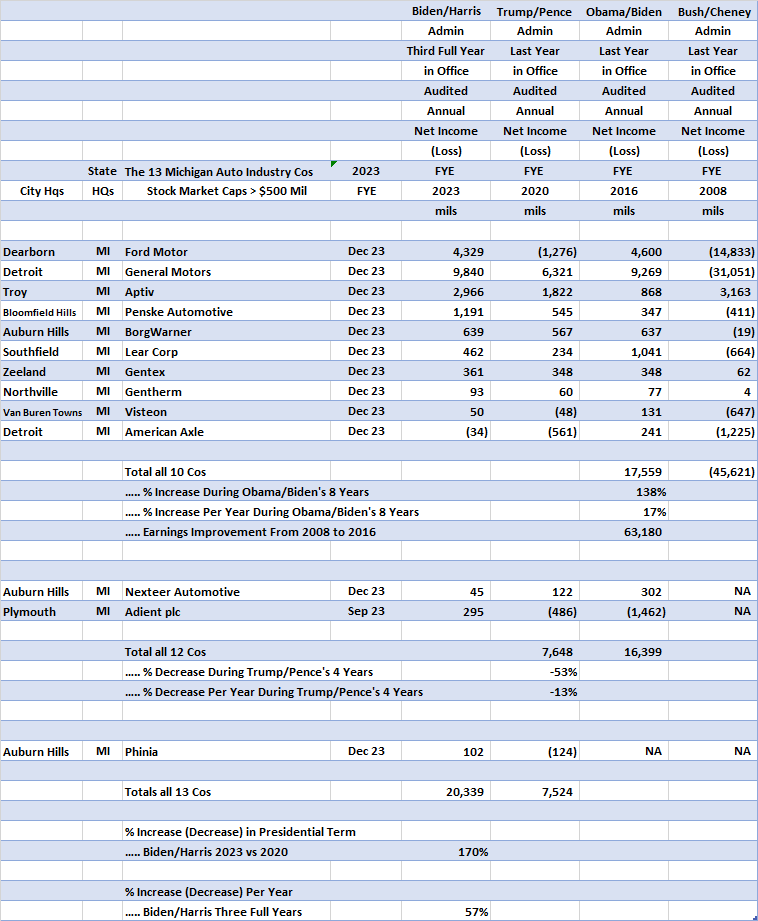Click the Van Buren Towns cell
Image resolution: width=758 pixels, height=921 pixels.
(x=42, y=411)
